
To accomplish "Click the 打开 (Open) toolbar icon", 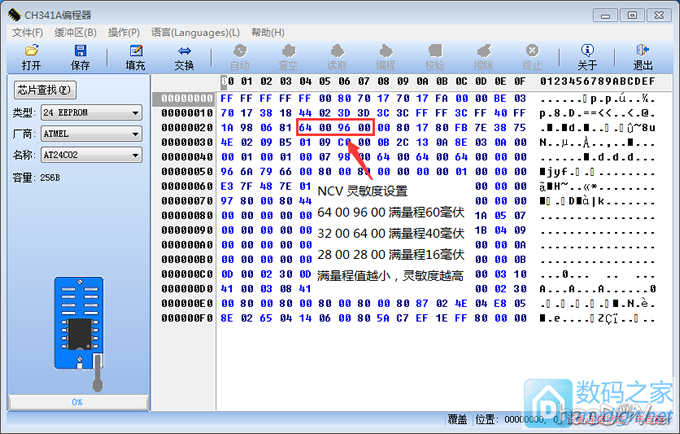I will [31, 56].
